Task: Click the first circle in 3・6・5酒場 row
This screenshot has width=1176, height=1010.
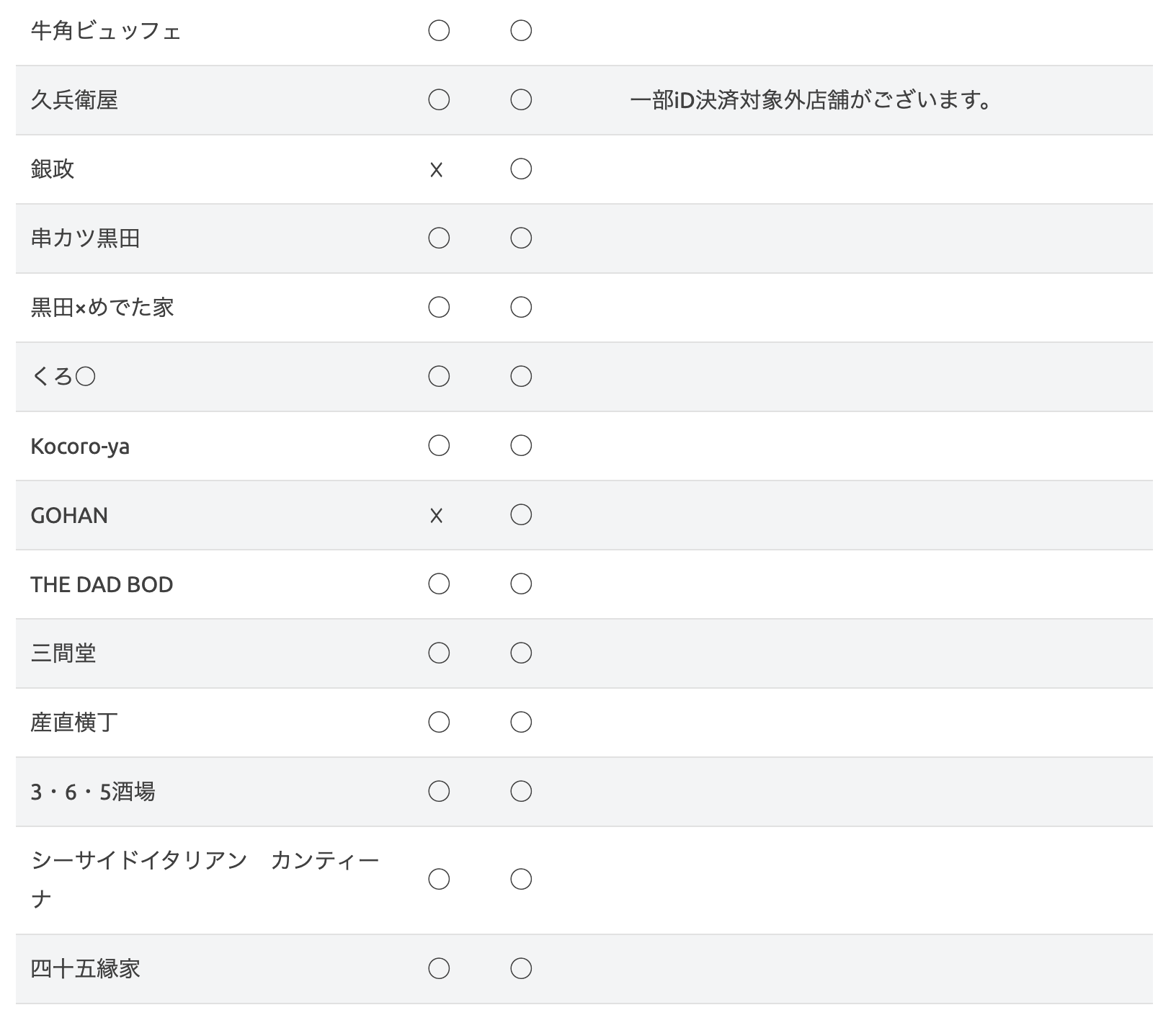Action: point(439,792)
